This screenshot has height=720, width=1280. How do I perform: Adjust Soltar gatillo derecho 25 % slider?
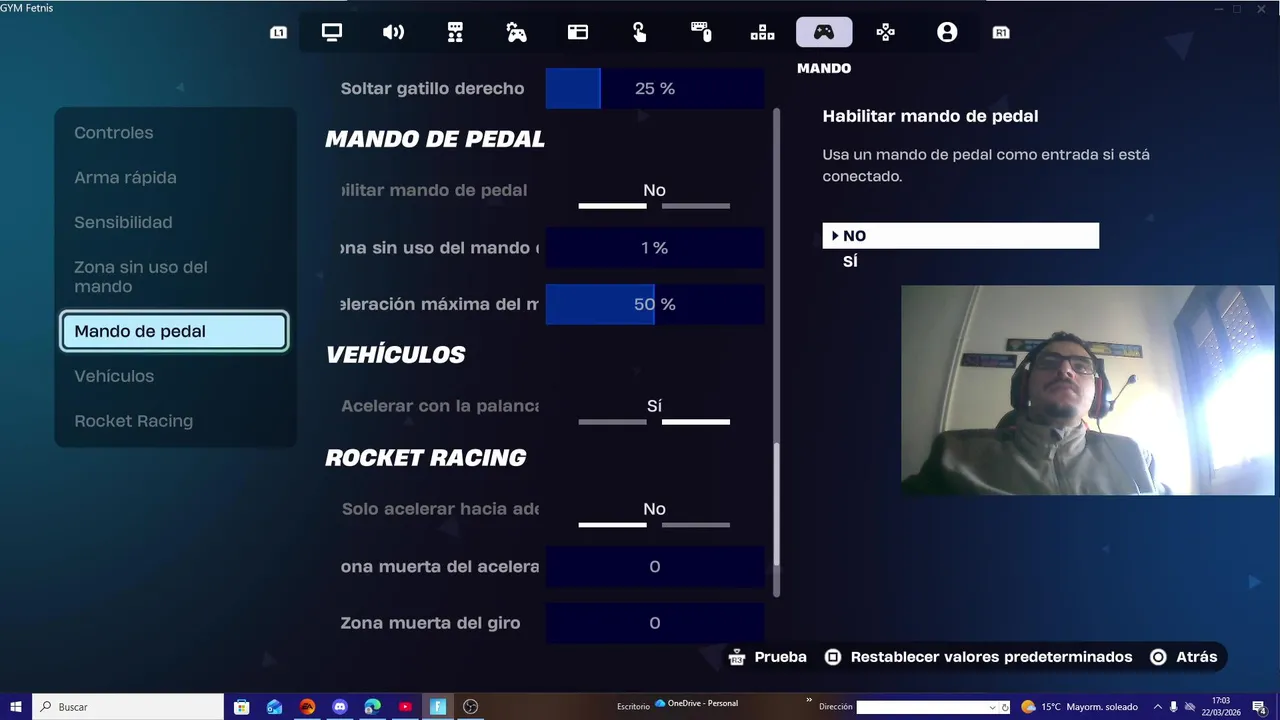[x=655, y=88]
